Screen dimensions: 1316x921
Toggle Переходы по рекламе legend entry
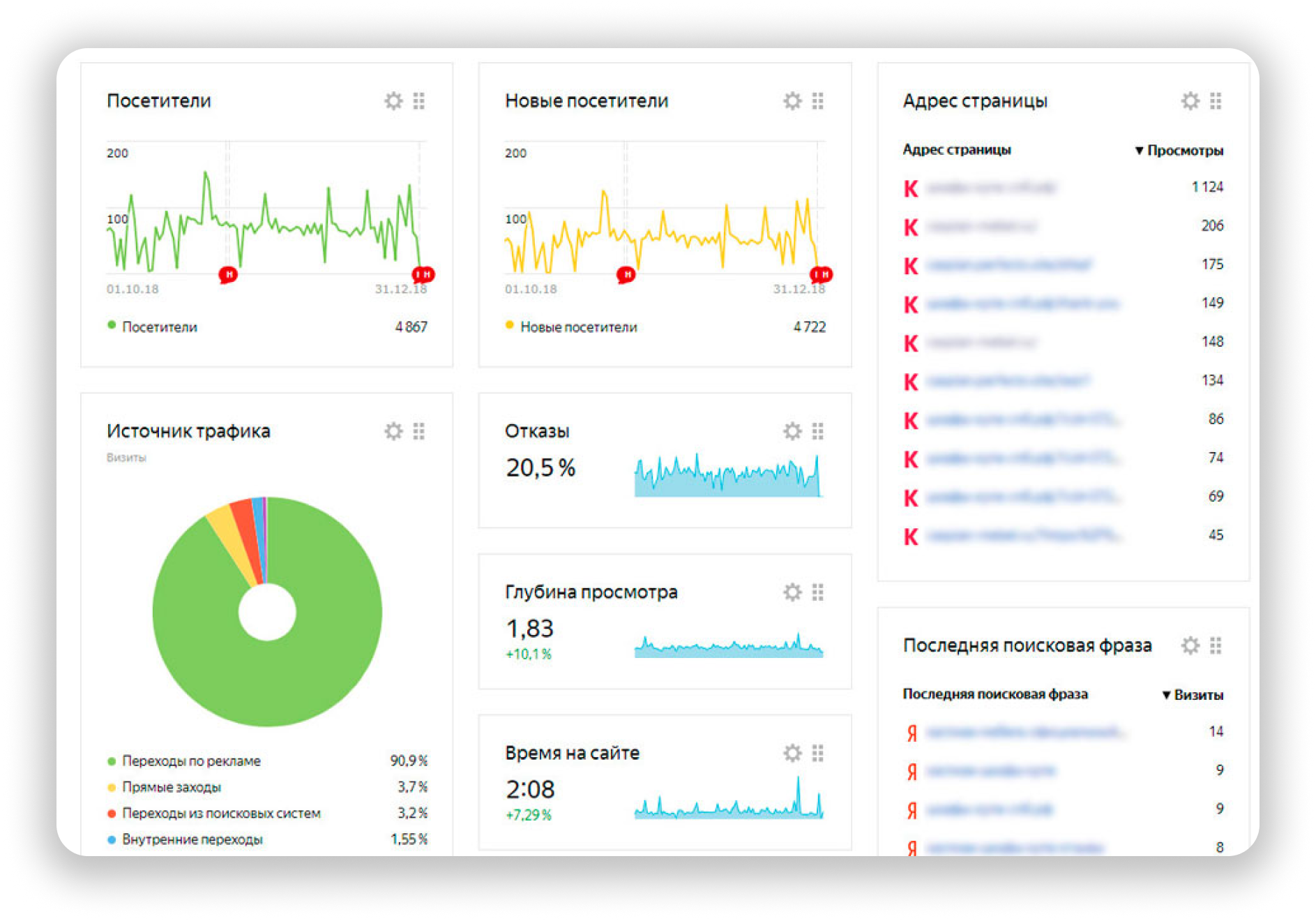184,761
